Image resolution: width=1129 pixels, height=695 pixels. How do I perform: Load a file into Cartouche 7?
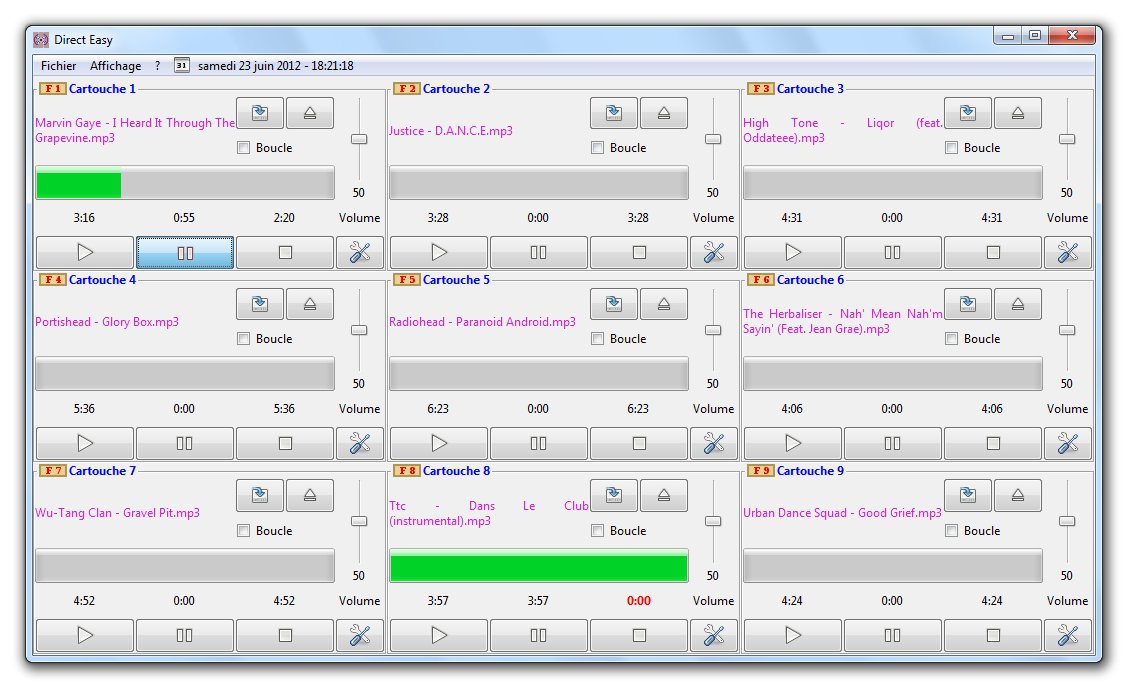point(260,495)
